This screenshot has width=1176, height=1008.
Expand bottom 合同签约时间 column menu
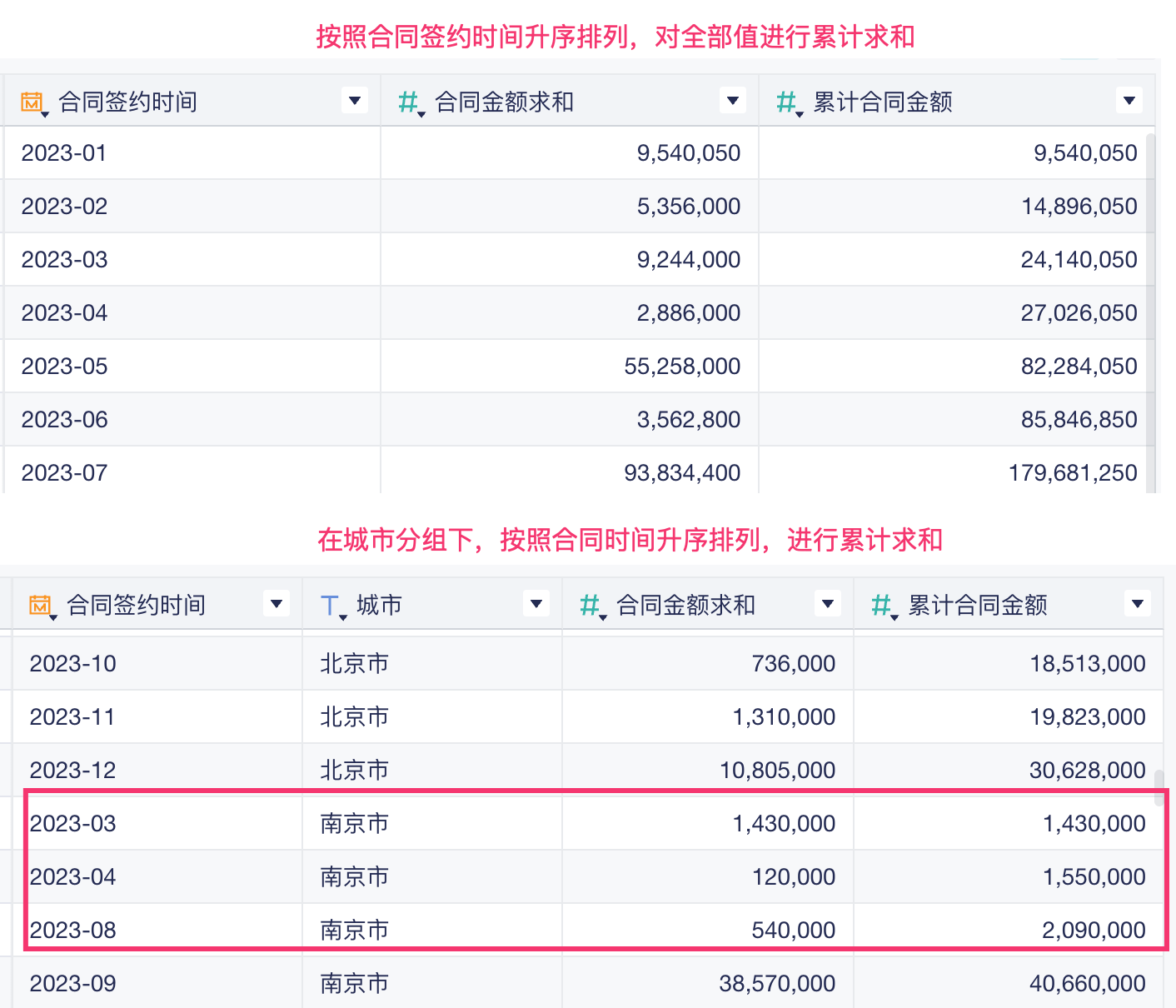click(x=277, y=603)
